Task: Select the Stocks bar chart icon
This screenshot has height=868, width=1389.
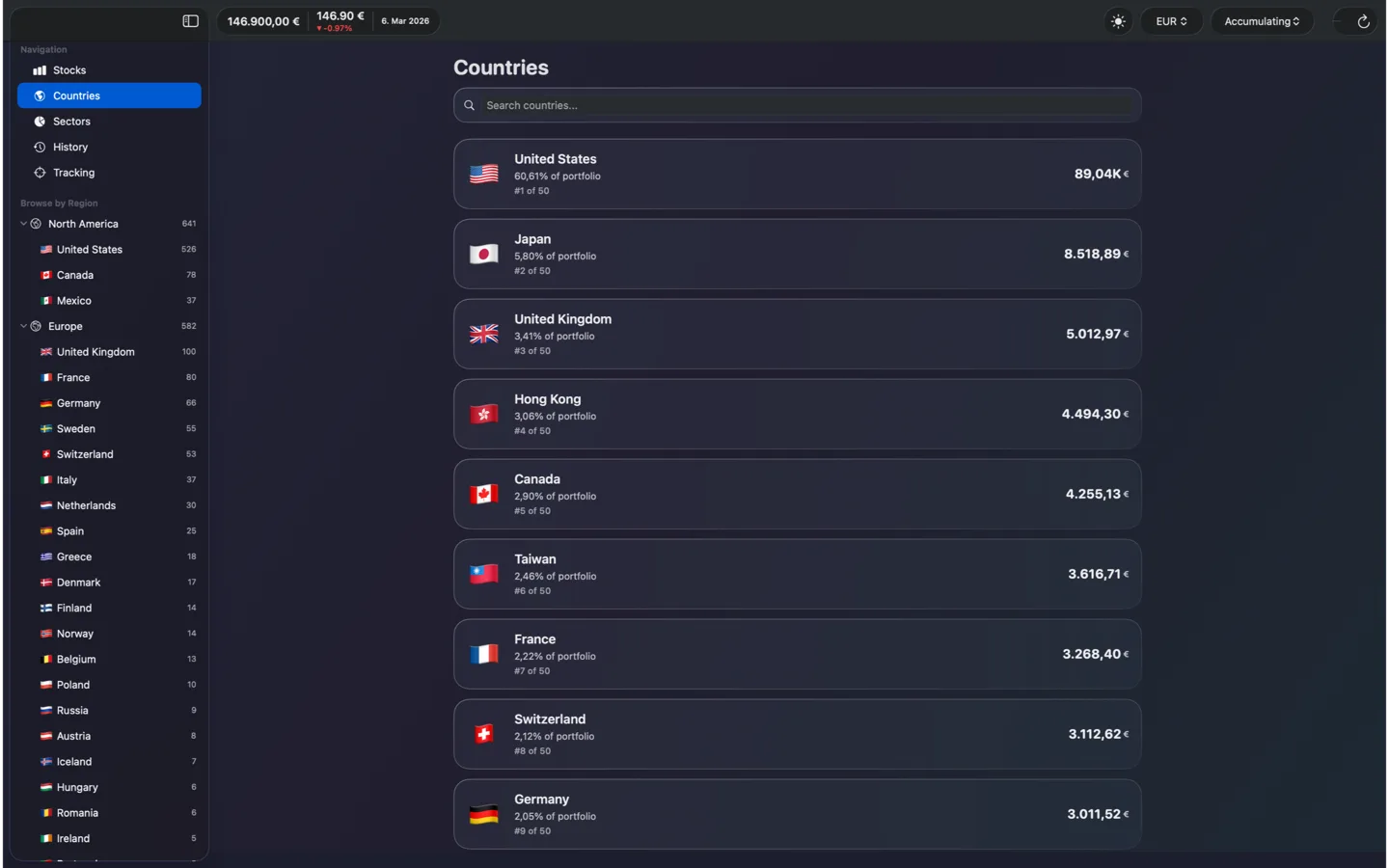Action: point(39,69)
